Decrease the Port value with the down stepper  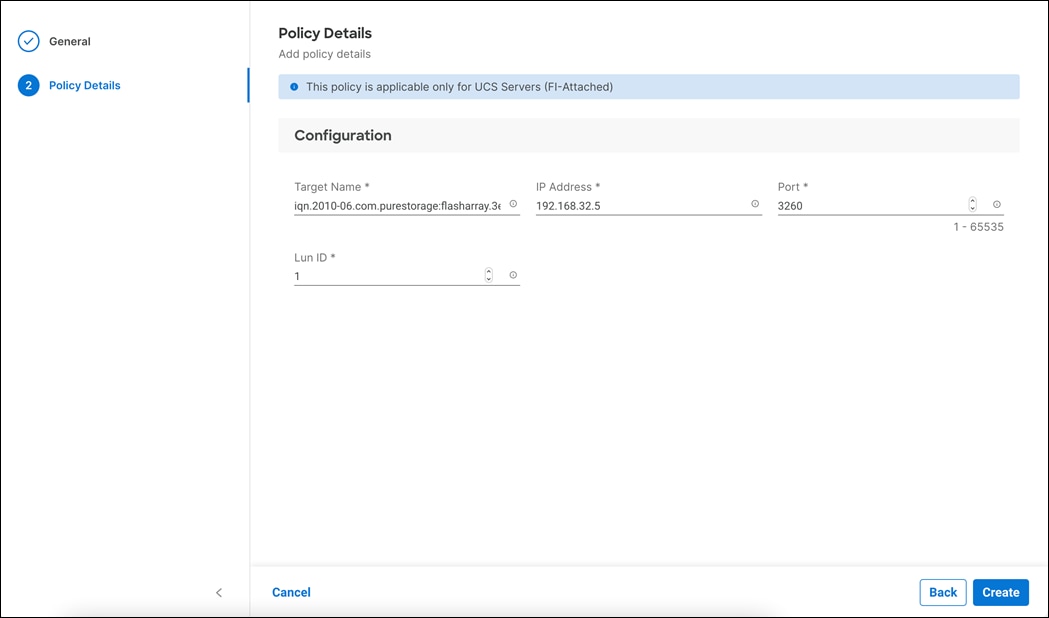(971, 207)
